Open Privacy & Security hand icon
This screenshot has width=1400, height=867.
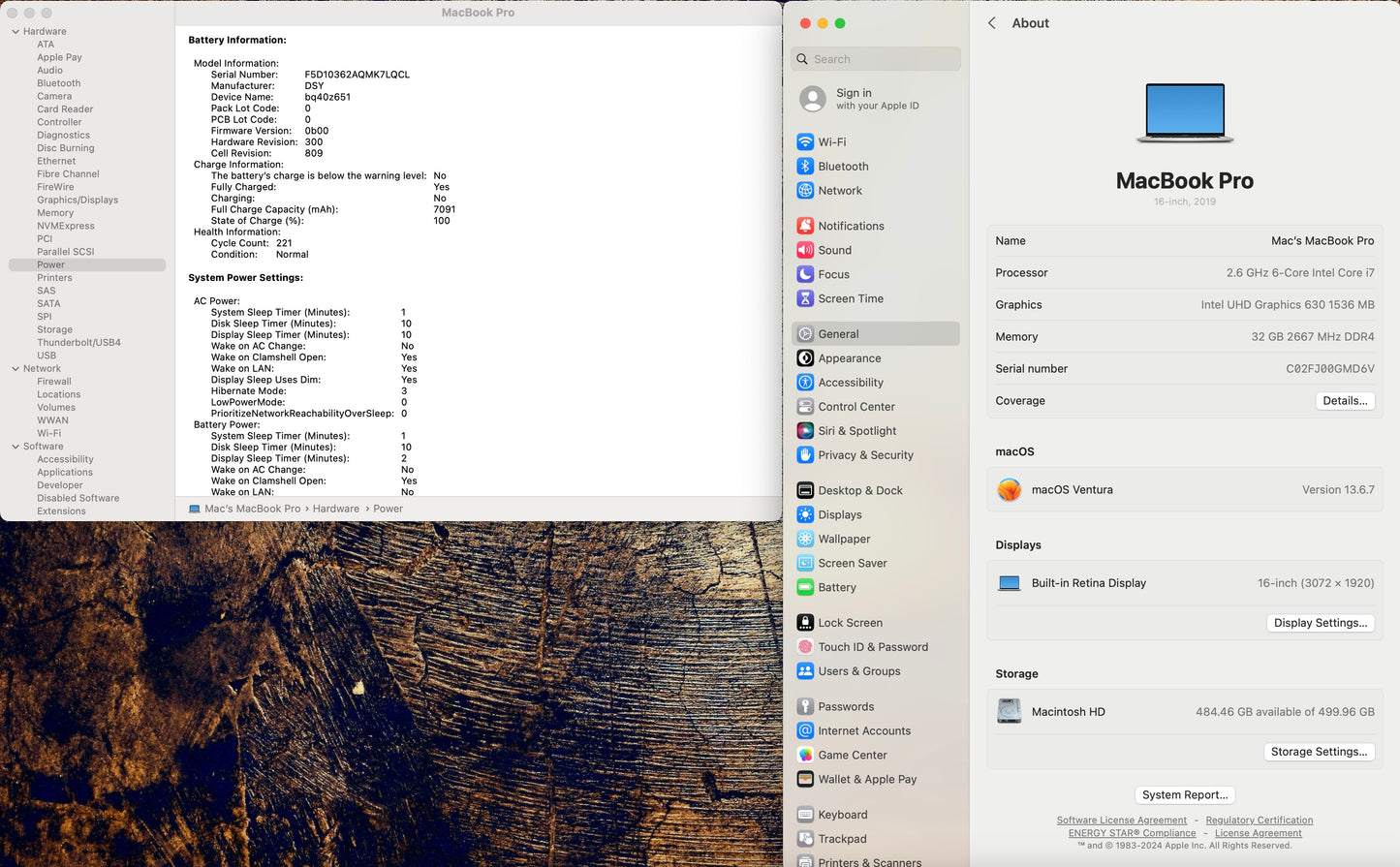pos(805,455)
